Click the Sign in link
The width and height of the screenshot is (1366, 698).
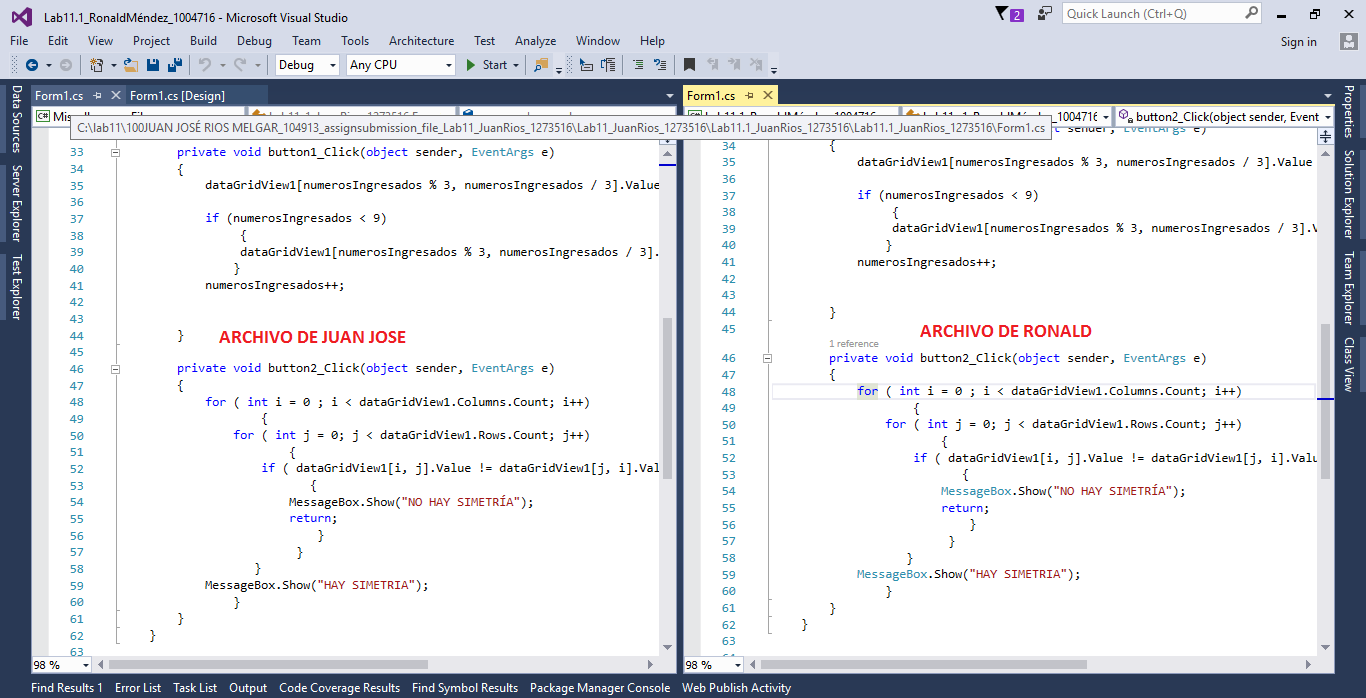(x=1298, y=42)
